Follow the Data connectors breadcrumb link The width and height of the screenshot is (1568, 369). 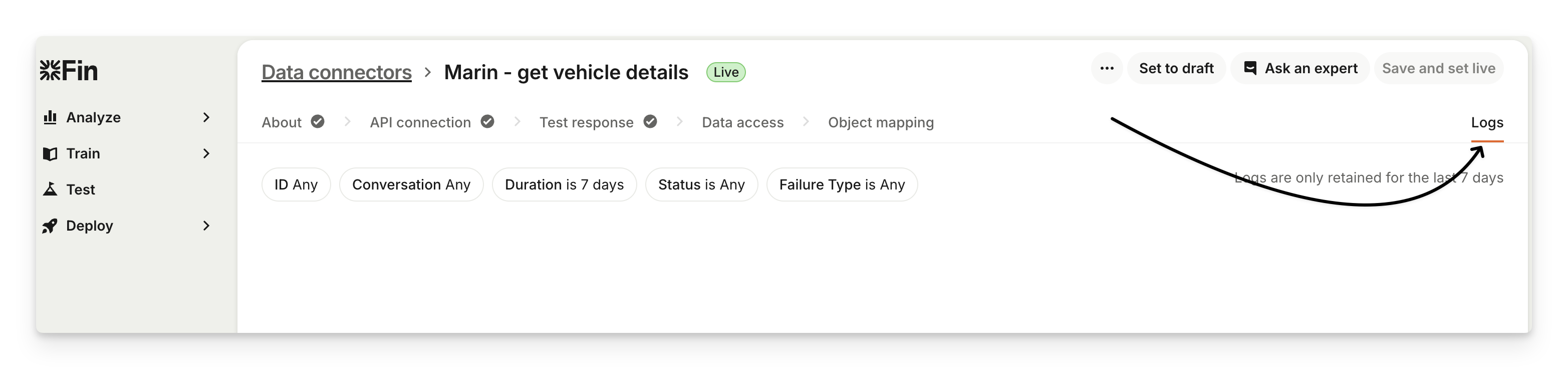337,72
